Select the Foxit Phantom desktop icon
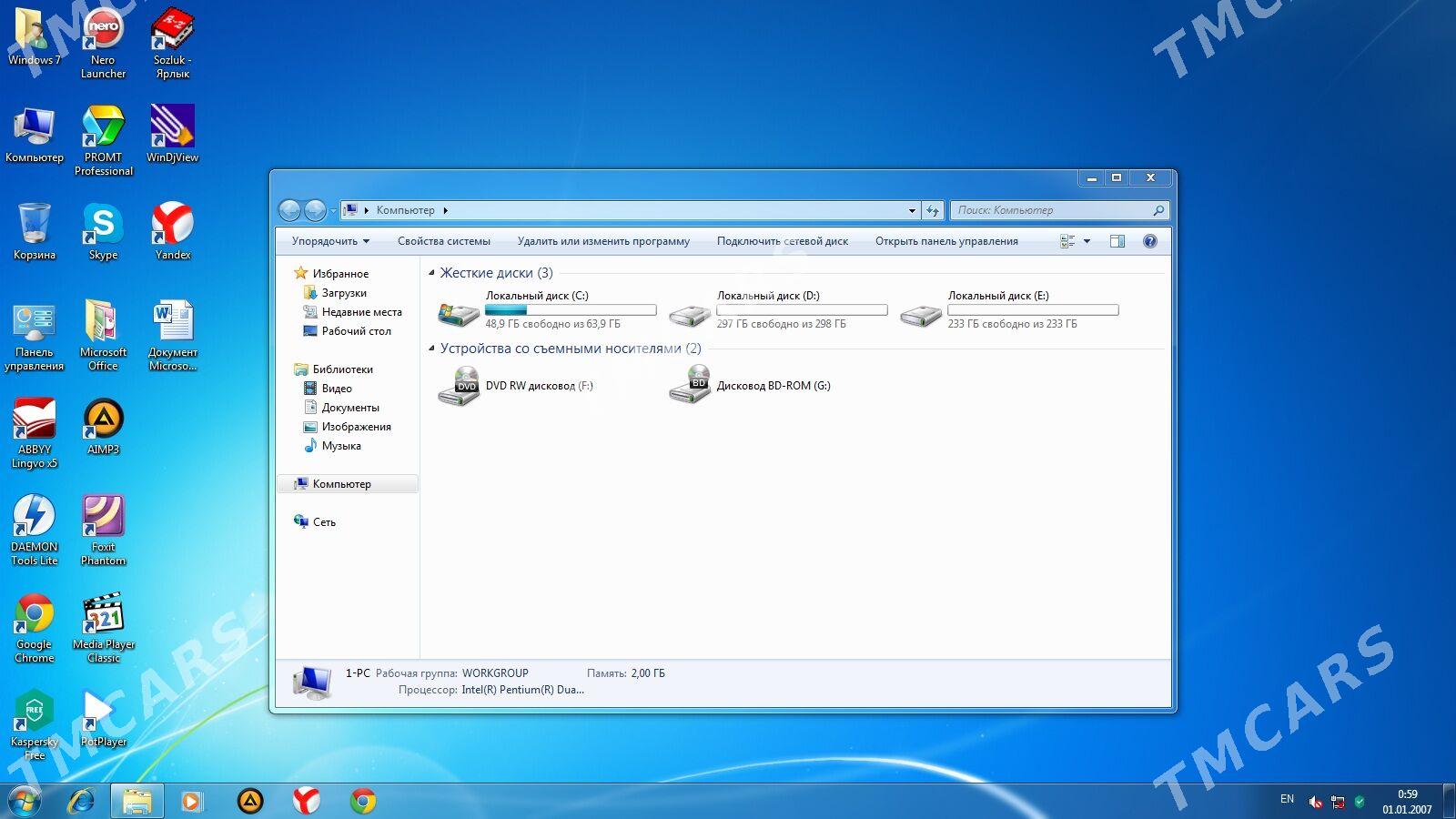This screenshot has height=819, width=1456. 103,530
